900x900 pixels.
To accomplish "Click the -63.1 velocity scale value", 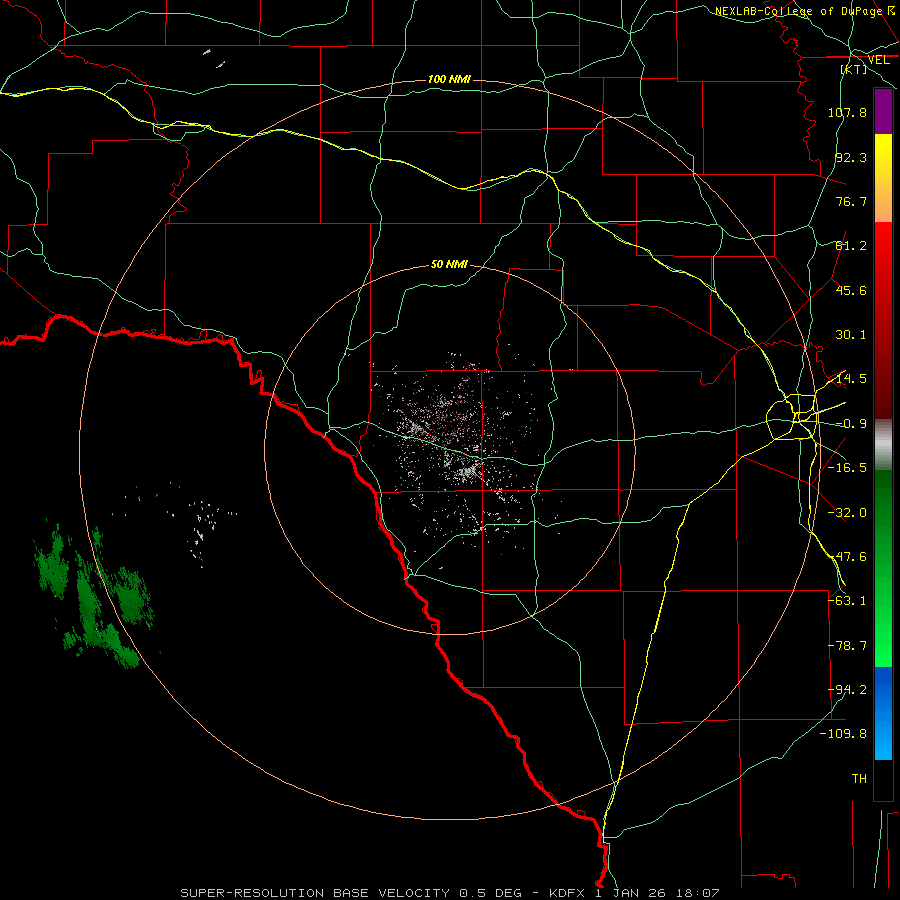I will 847,601.
